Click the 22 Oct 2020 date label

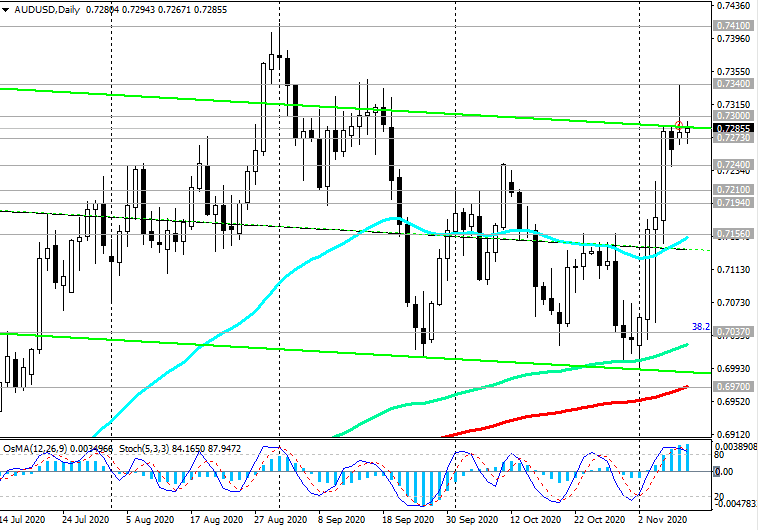[599, 520]
